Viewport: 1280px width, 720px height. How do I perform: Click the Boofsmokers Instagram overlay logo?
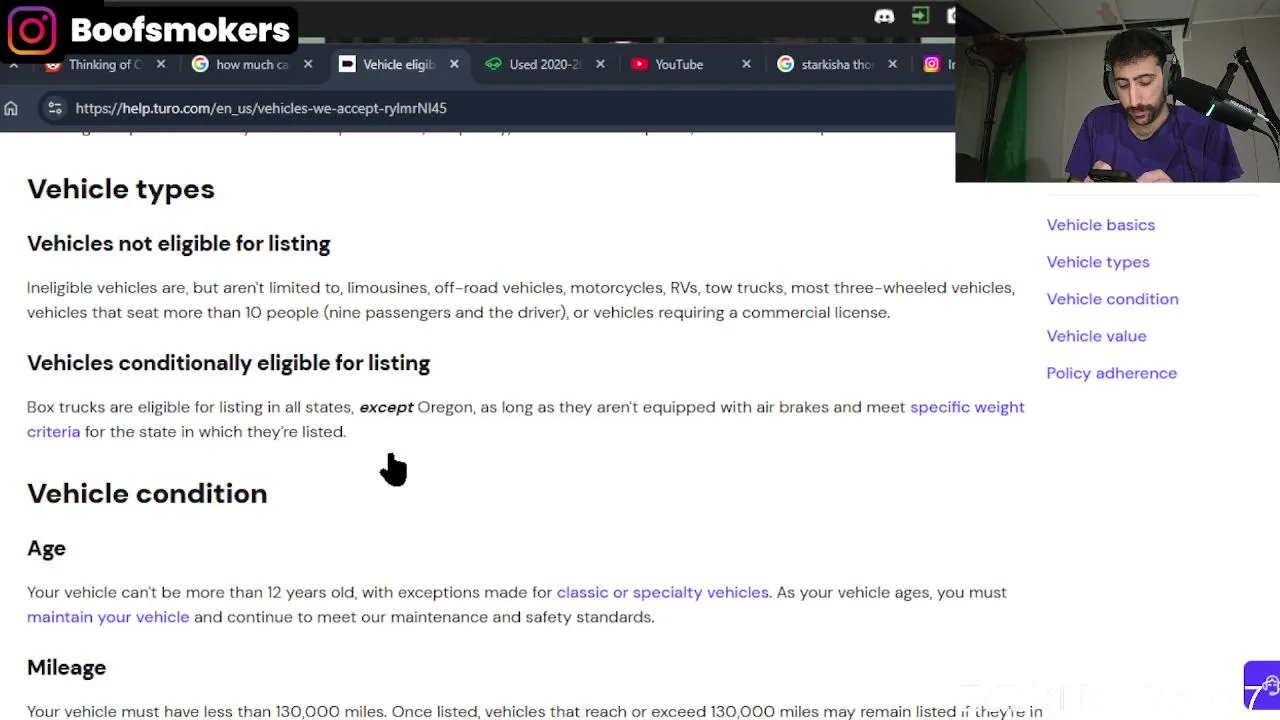[x=31, y=31]
